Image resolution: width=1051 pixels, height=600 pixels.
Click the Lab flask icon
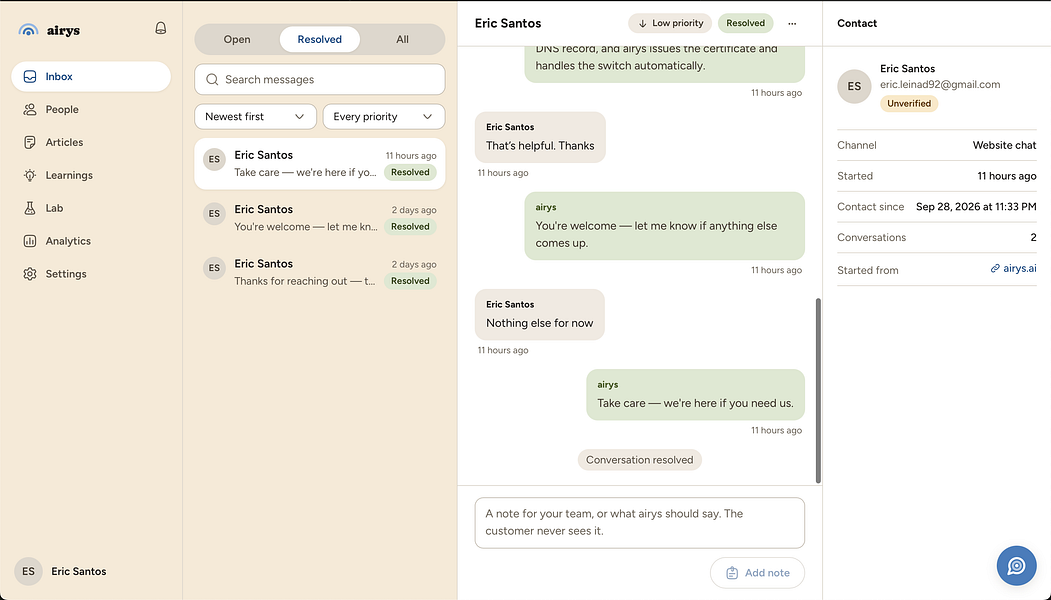(x=30, y=208)
